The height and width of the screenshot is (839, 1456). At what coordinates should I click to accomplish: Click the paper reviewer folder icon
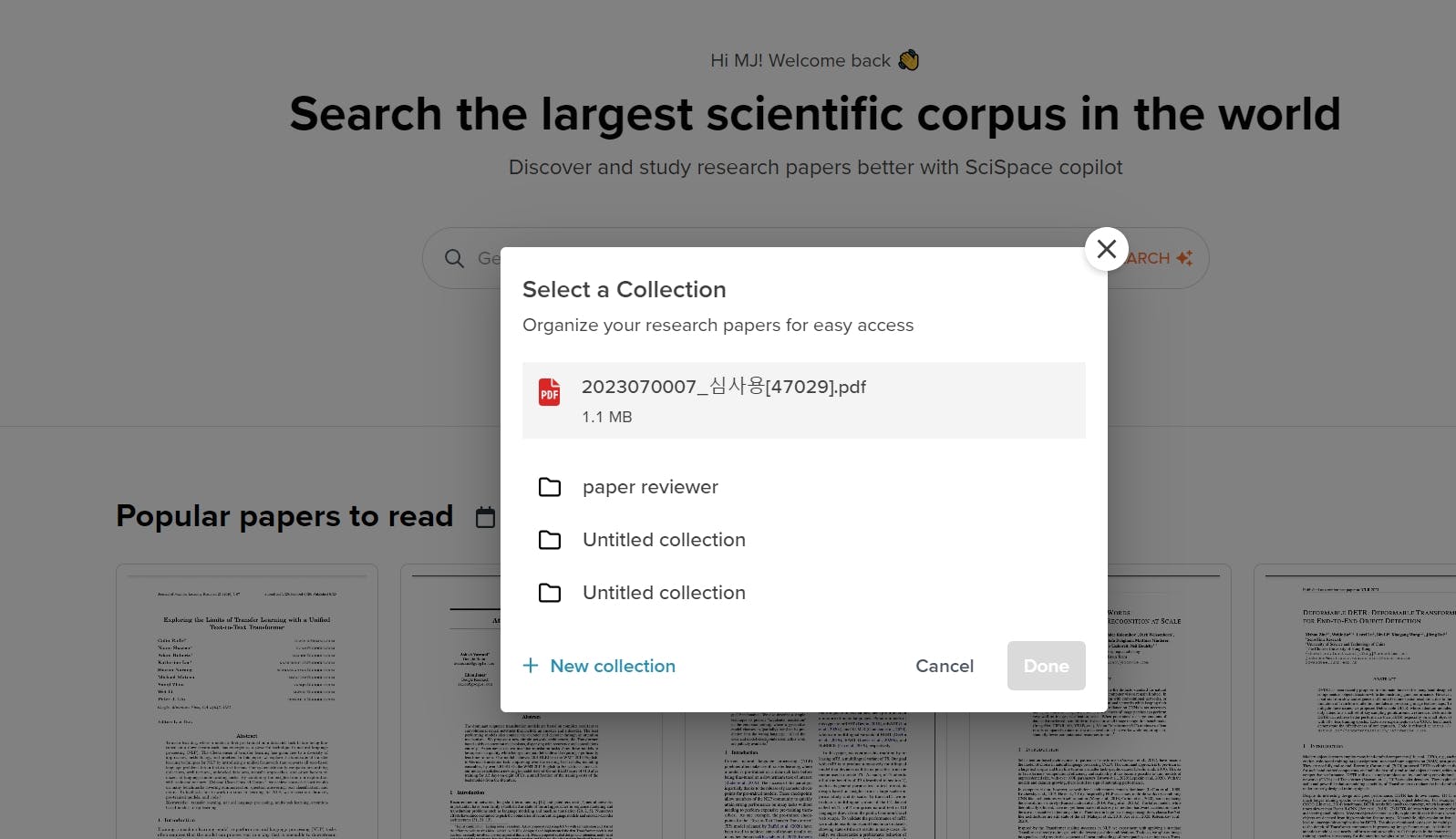[550, 487]
